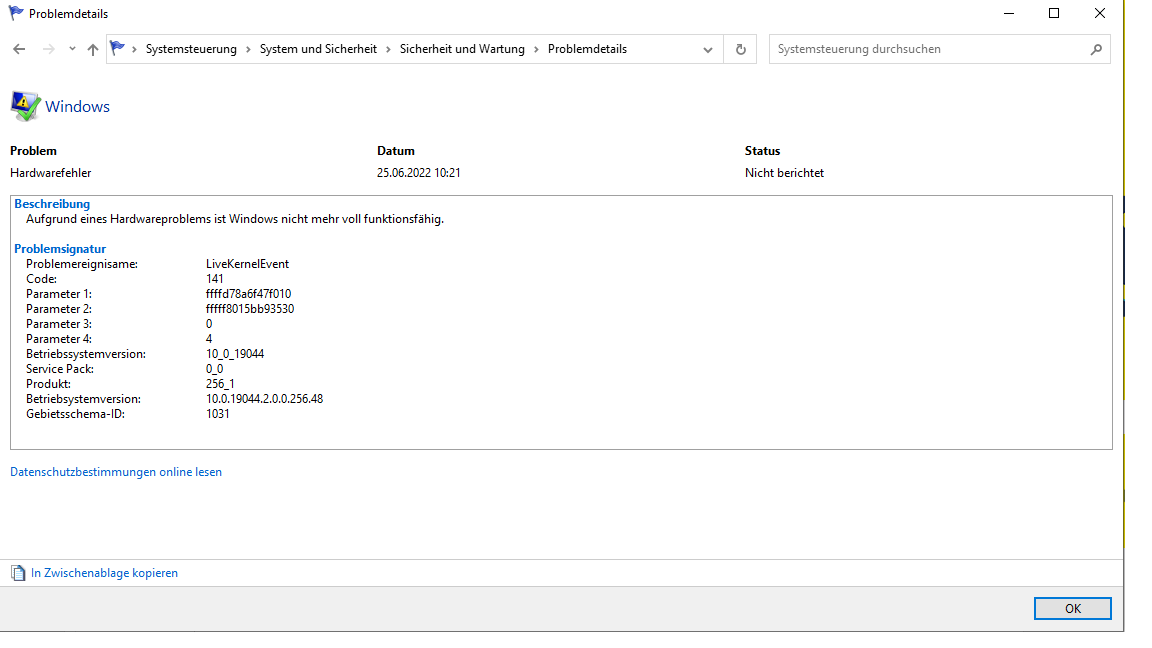Select System und Sicherheit breadcrumb
This screenshot has height=648, width=1152.
click(318, 49)
